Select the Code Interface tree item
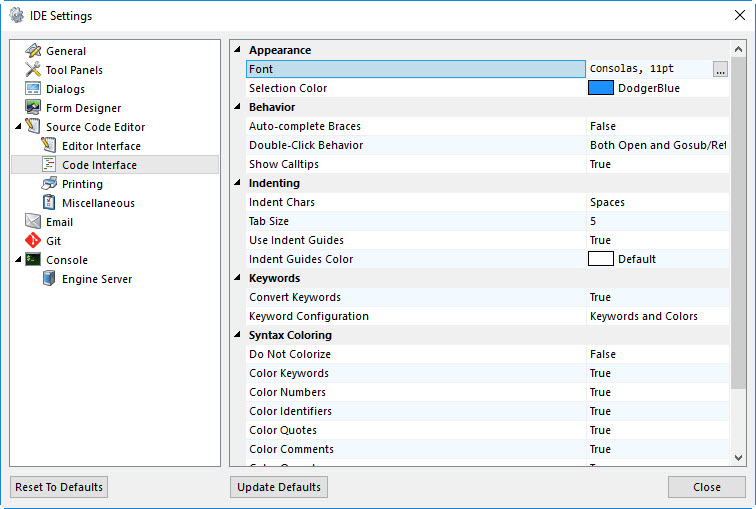This screenshot has width=756, height=509. click(x=99, y=165)
